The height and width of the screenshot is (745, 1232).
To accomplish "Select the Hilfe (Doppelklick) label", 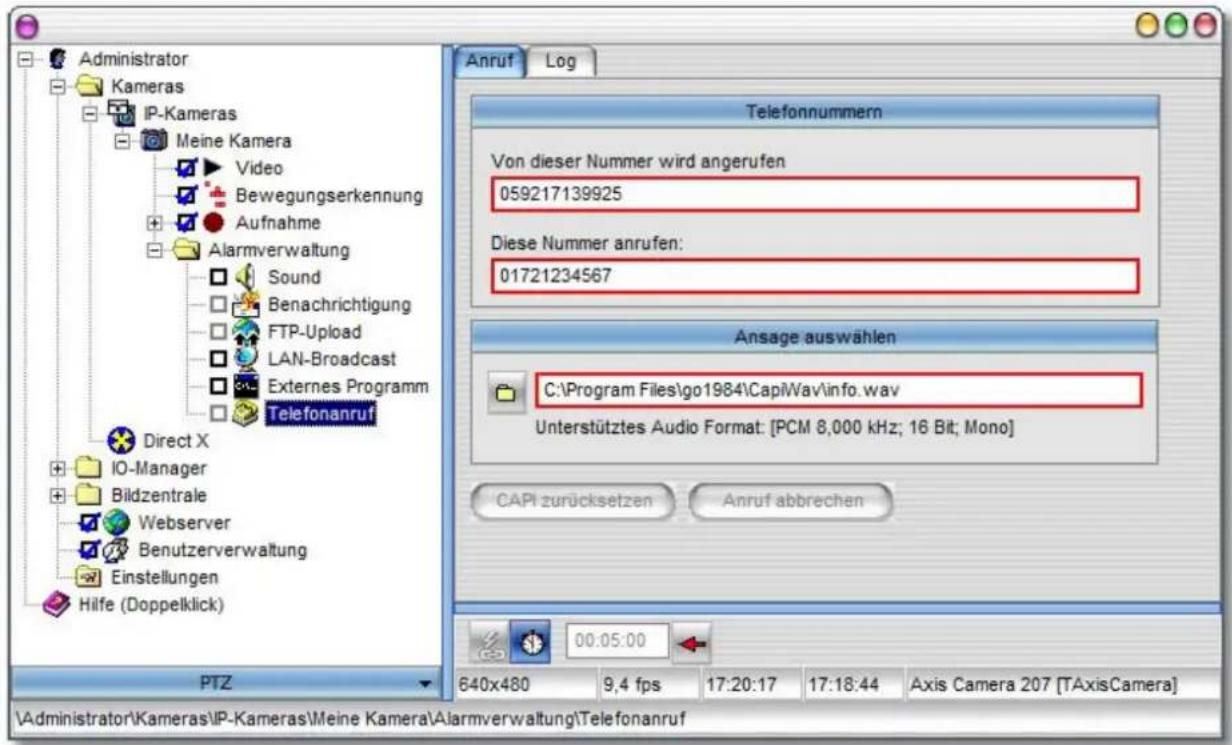I will 153,604.
